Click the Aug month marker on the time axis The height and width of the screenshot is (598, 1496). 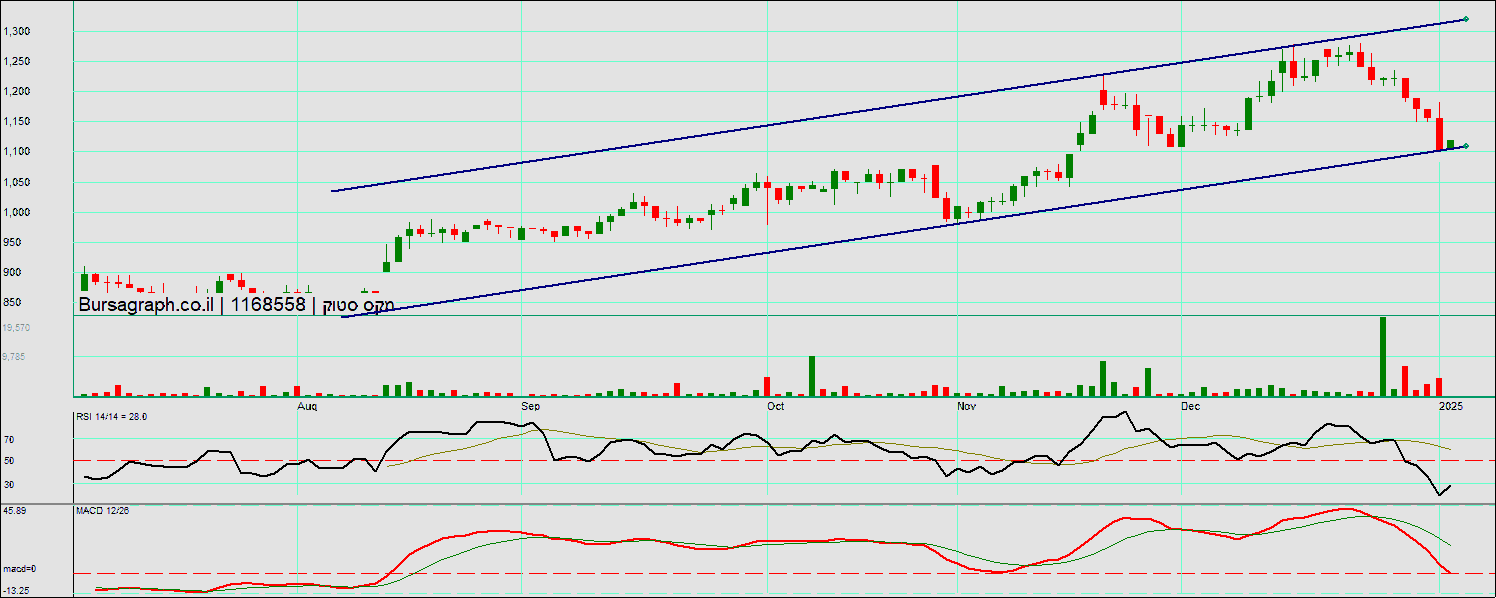pyautogui.click(x=308, y=407)
